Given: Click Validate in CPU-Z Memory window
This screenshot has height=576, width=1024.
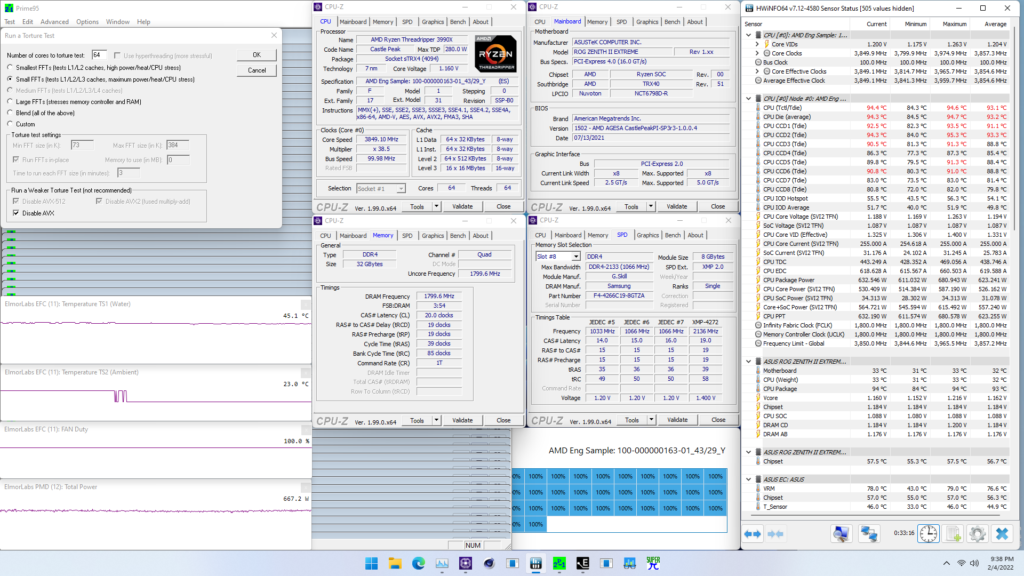Looking at the screenshot, I should click(462, 421).
